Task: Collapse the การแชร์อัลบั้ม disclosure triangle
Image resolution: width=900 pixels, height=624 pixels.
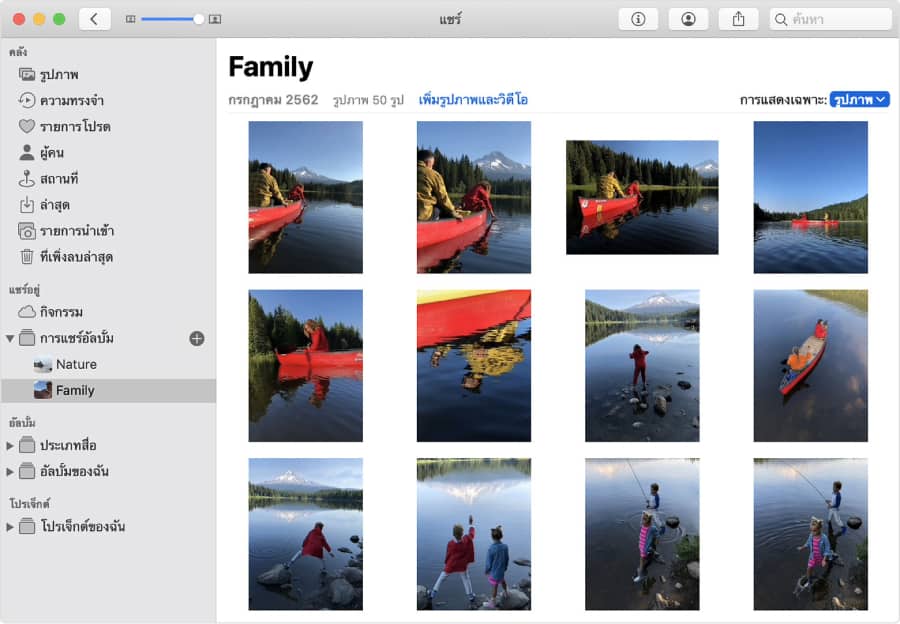Action: (x=10, y=338)
